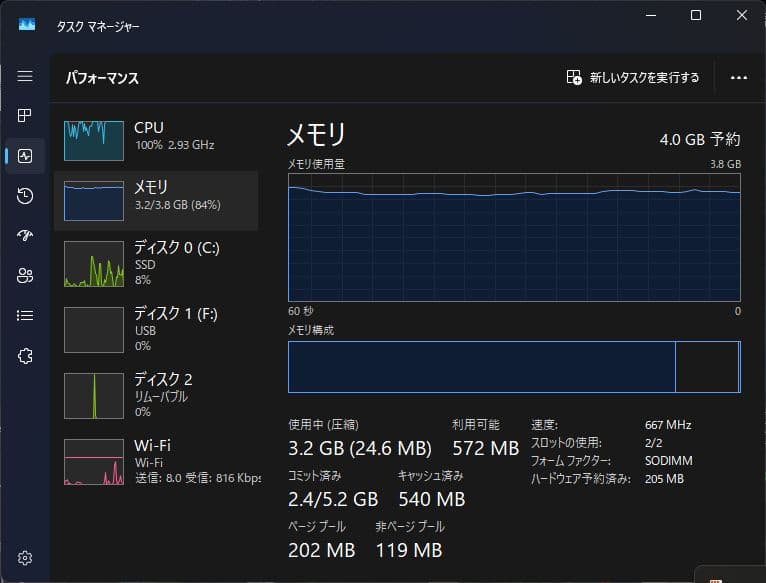Click the 2.4/5.2 GB committed value
This screenshot has width=766, height=583.
[x=333, y=499]
